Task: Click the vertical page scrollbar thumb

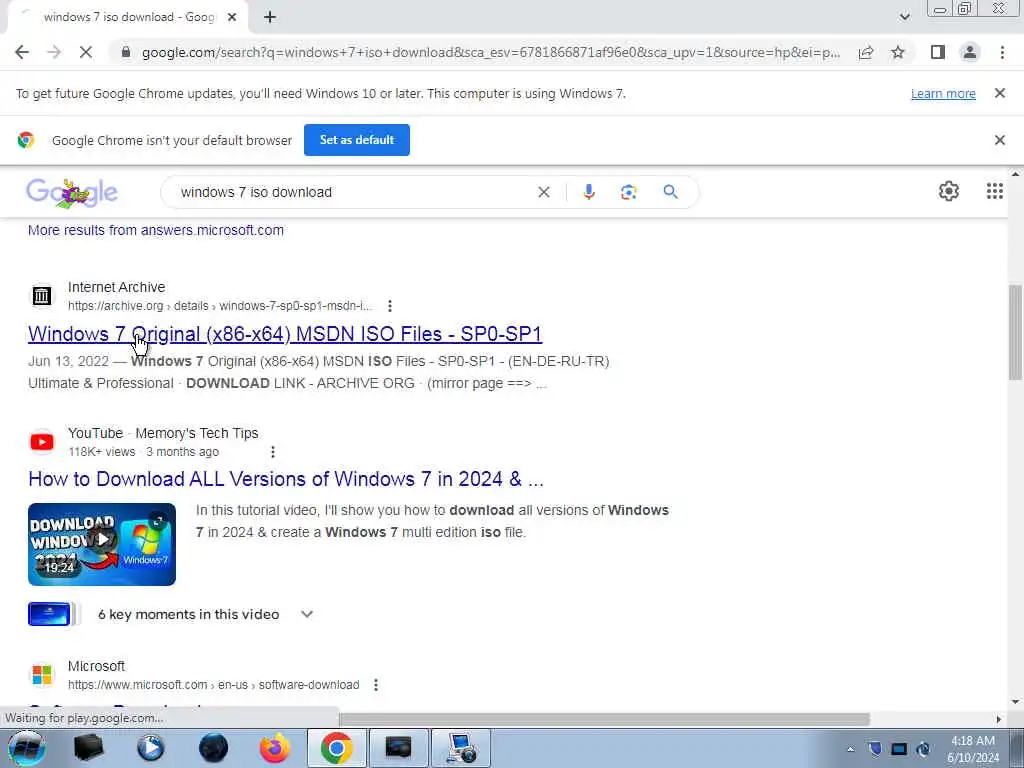Action: pos(1015,332)
